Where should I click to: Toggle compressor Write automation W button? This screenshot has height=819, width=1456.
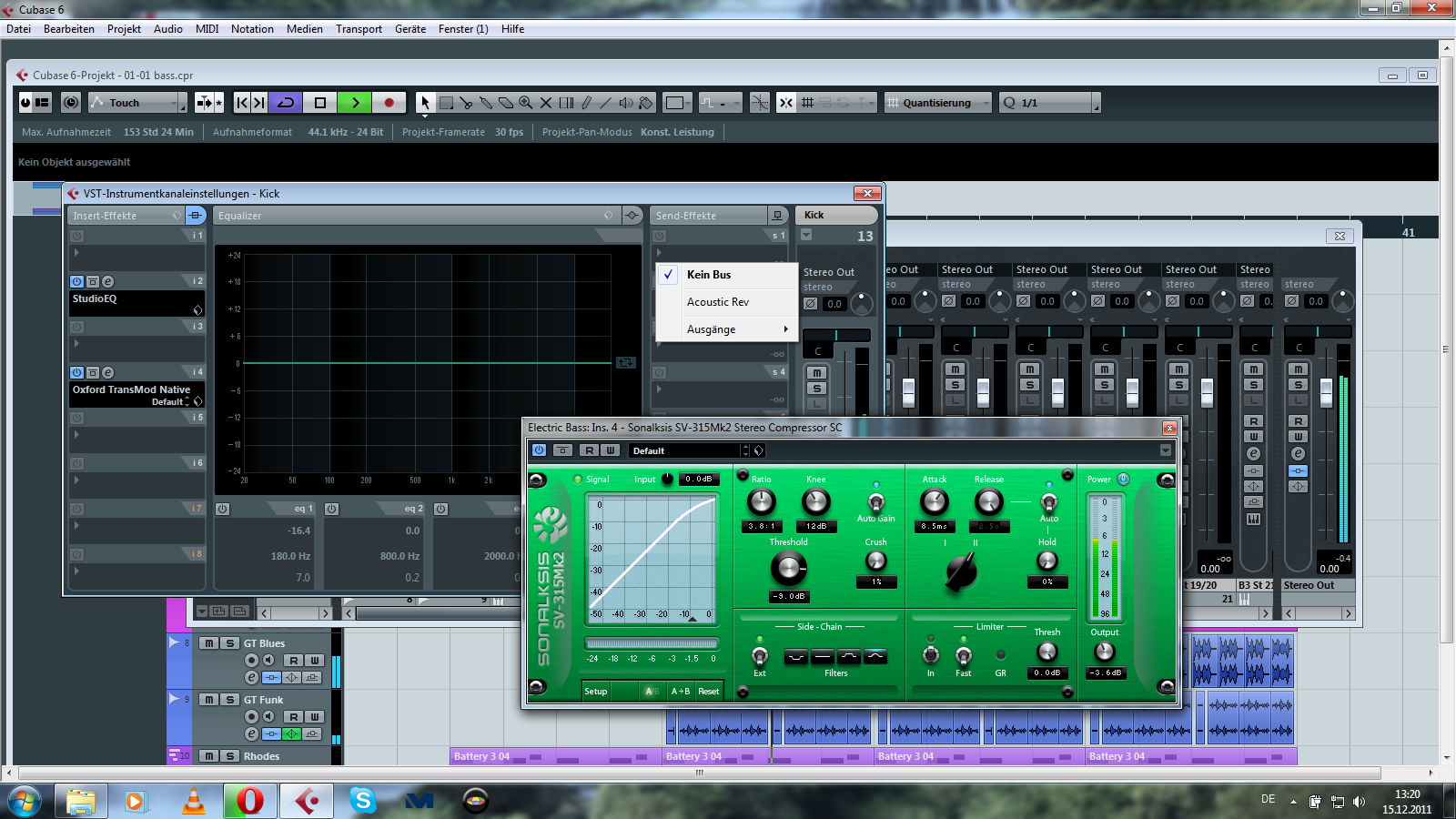pos(611,450)
